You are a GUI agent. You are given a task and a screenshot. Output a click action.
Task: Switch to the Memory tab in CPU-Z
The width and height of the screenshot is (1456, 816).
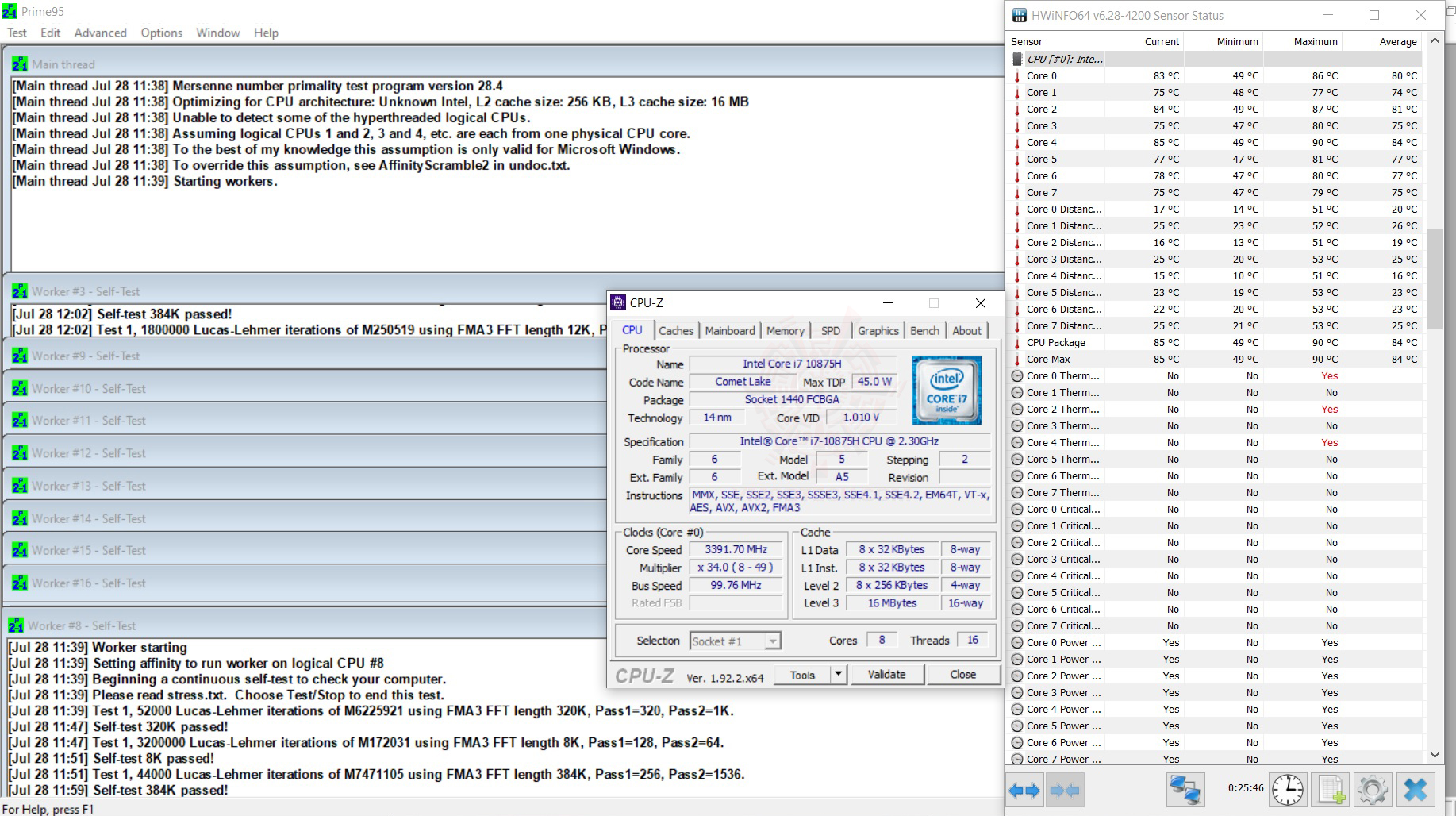point(786,331)
